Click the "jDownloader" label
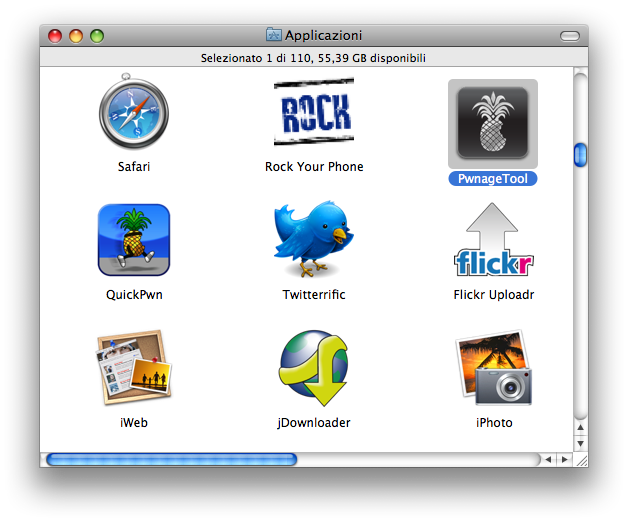Viewport: 628px width, 522px height. click(314, 423)
